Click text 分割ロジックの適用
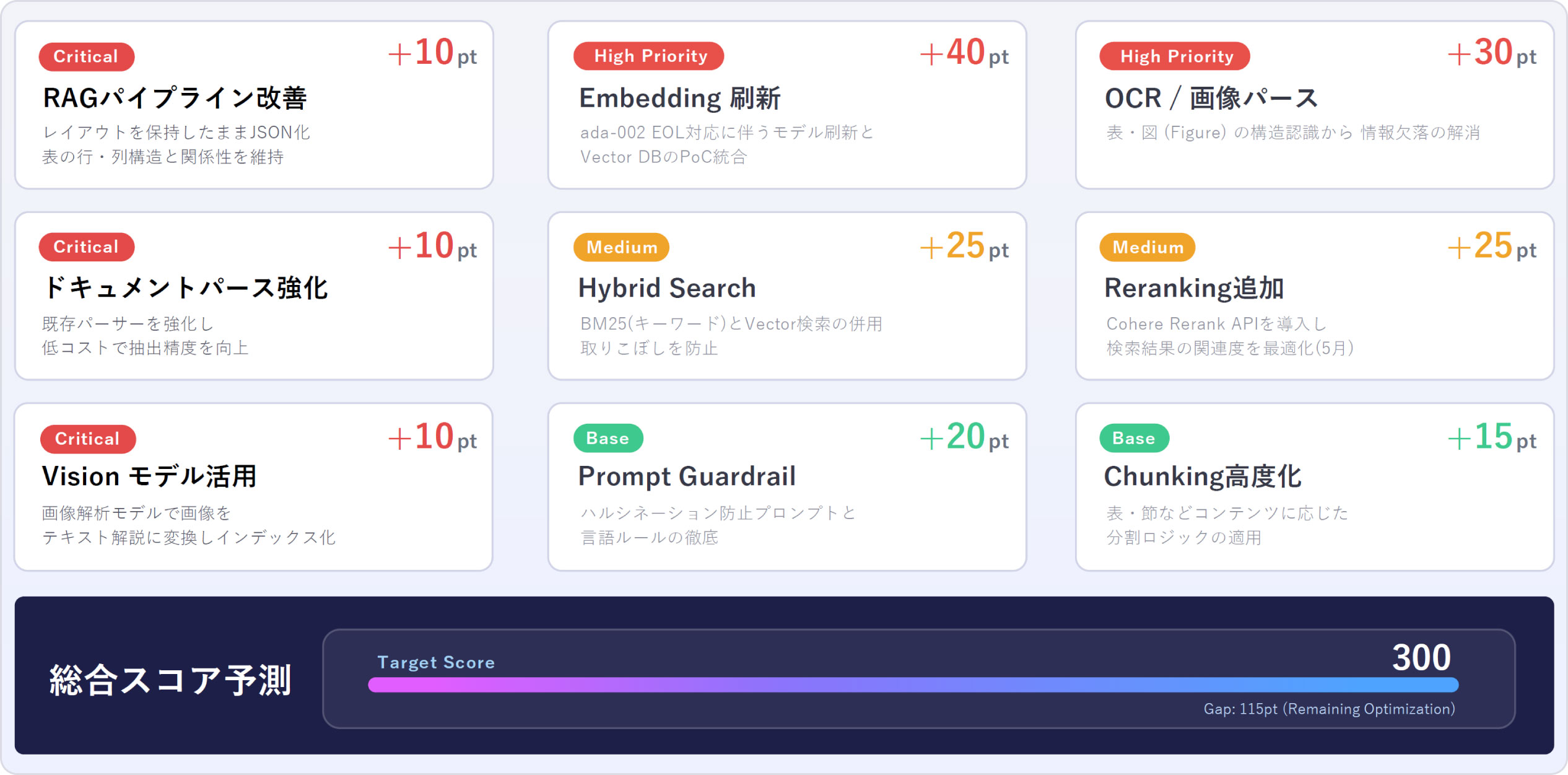1568x775 pixels. coord(1183,537)
